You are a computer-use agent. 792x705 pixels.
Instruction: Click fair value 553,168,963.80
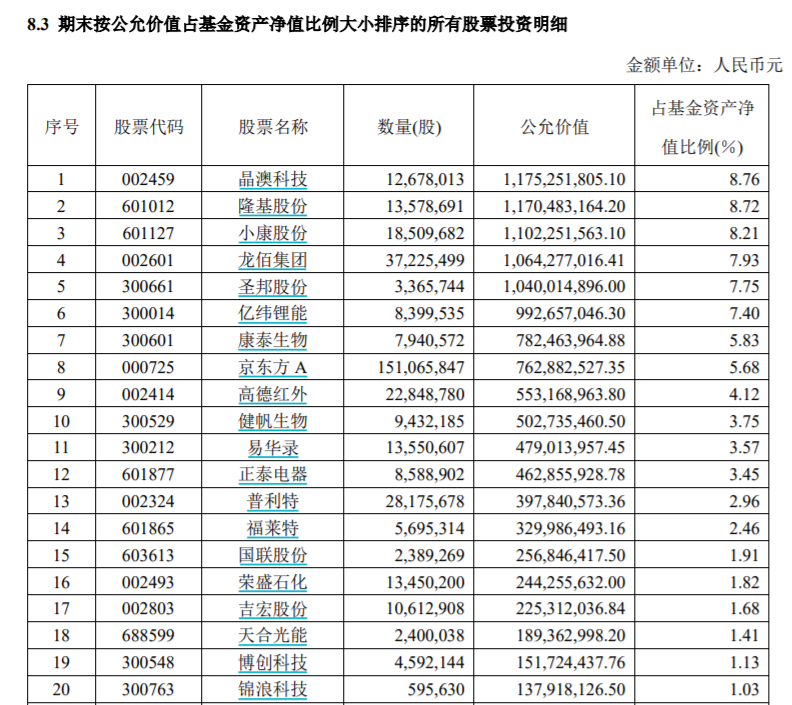coord(570,394)
